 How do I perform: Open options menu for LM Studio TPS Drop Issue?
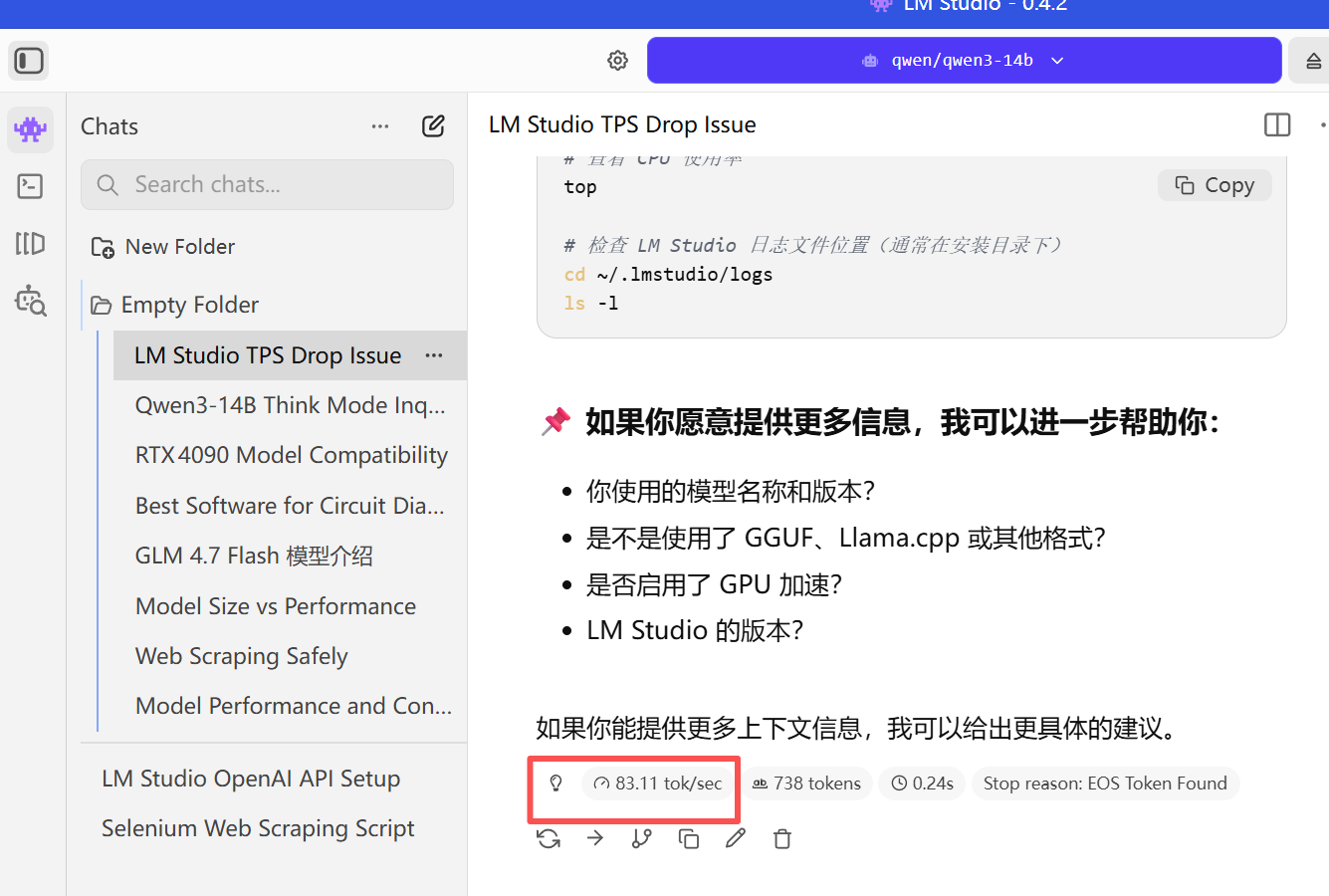(433, 354)
